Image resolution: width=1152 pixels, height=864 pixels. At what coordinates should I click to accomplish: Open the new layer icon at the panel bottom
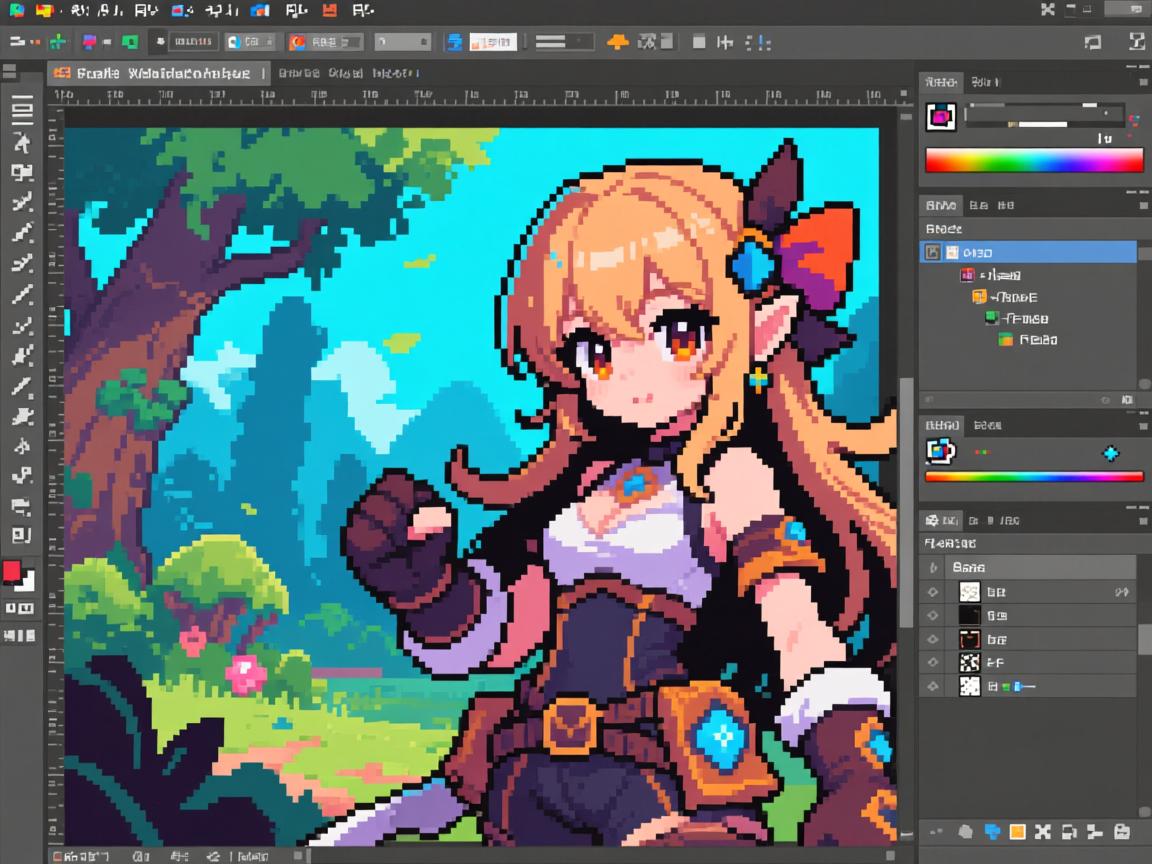click(1018, 831)
